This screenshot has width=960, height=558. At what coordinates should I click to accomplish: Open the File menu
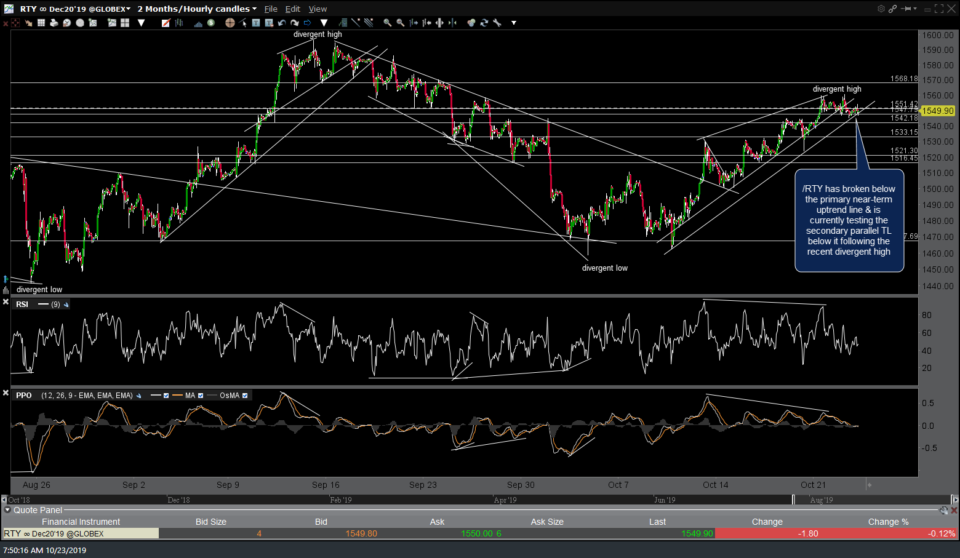(270, 9)
